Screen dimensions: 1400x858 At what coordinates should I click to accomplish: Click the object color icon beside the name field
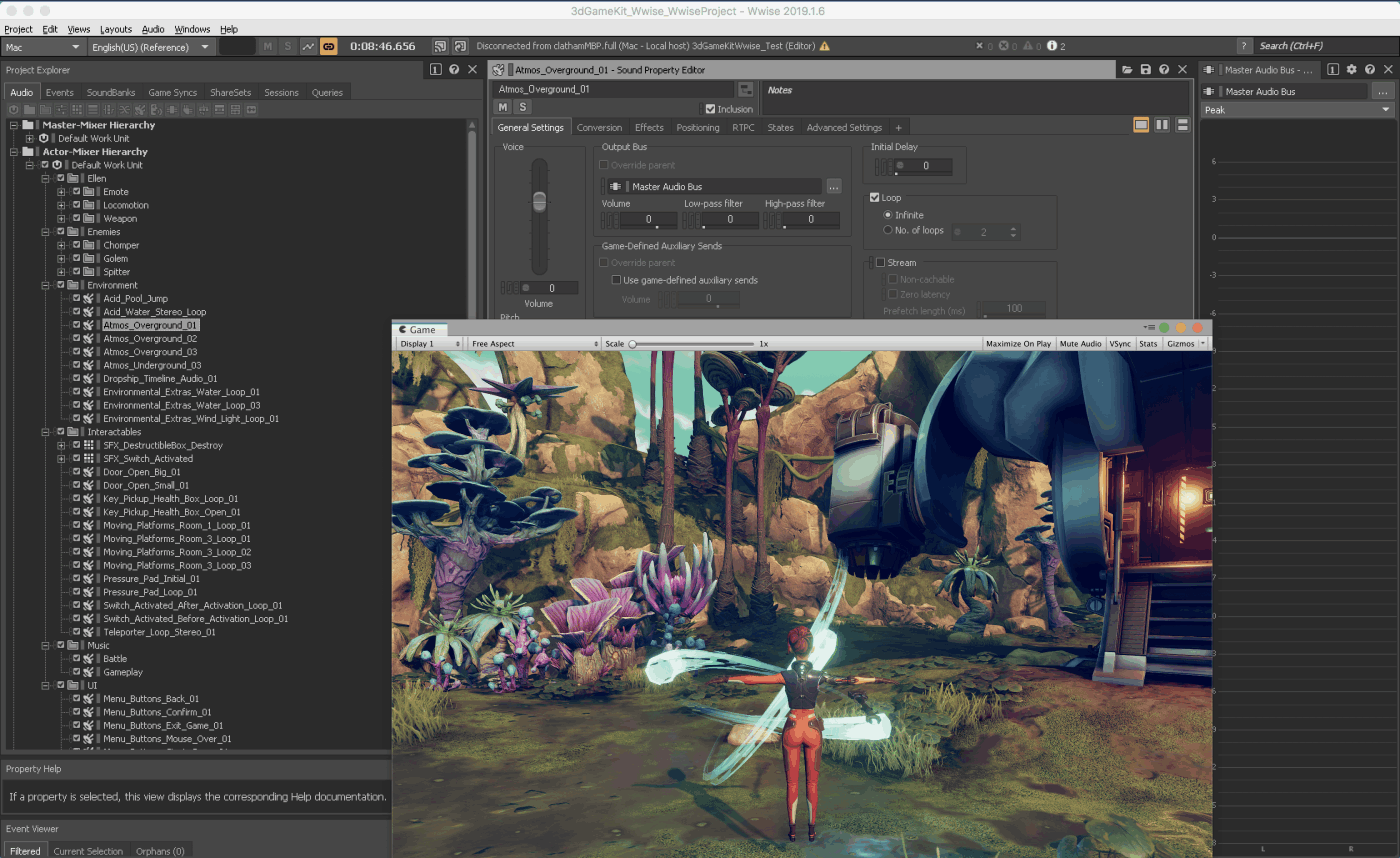point(745,89)
